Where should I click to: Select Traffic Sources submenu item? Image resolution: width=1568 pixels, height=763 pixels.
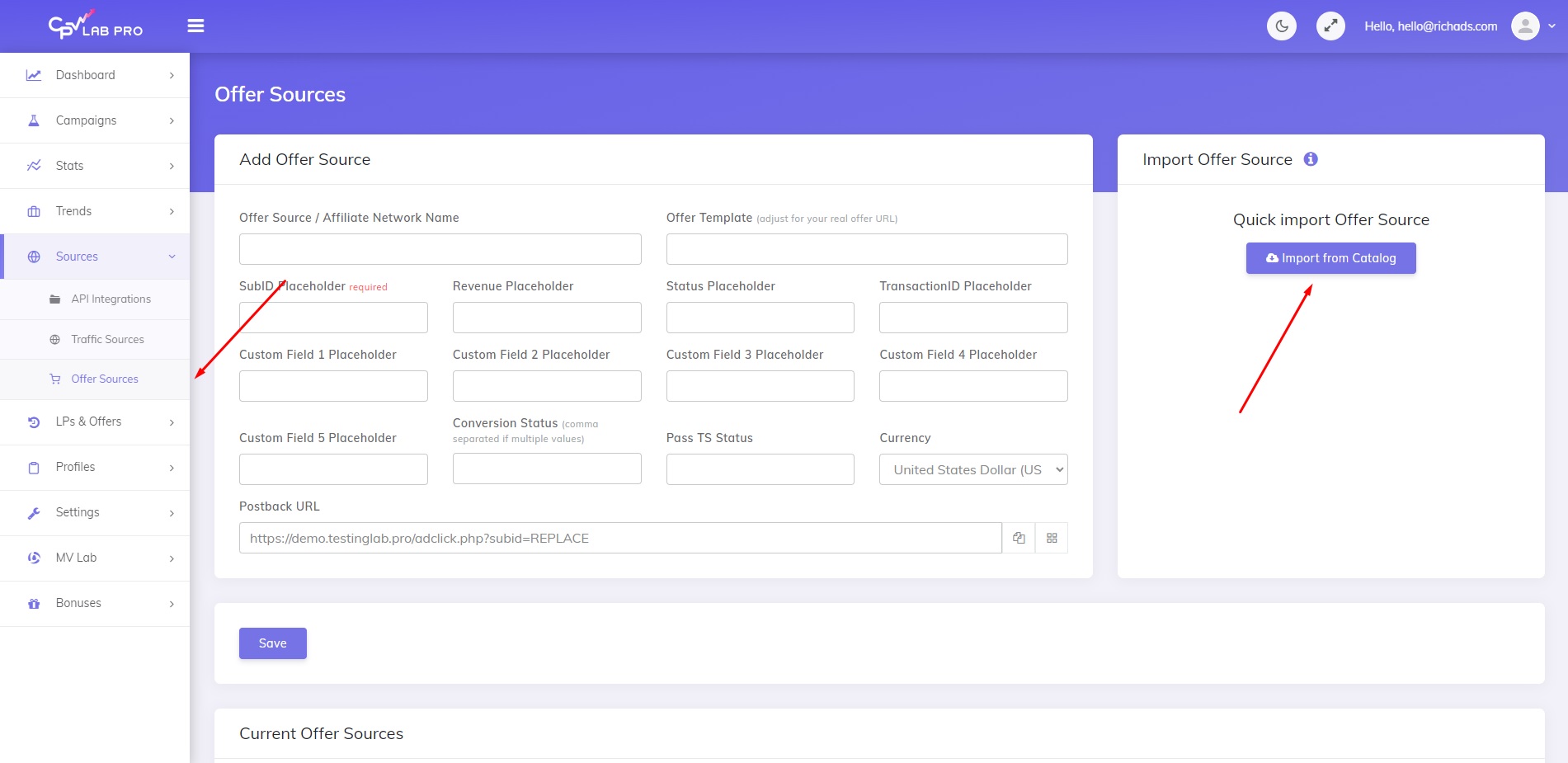[95, 340]
